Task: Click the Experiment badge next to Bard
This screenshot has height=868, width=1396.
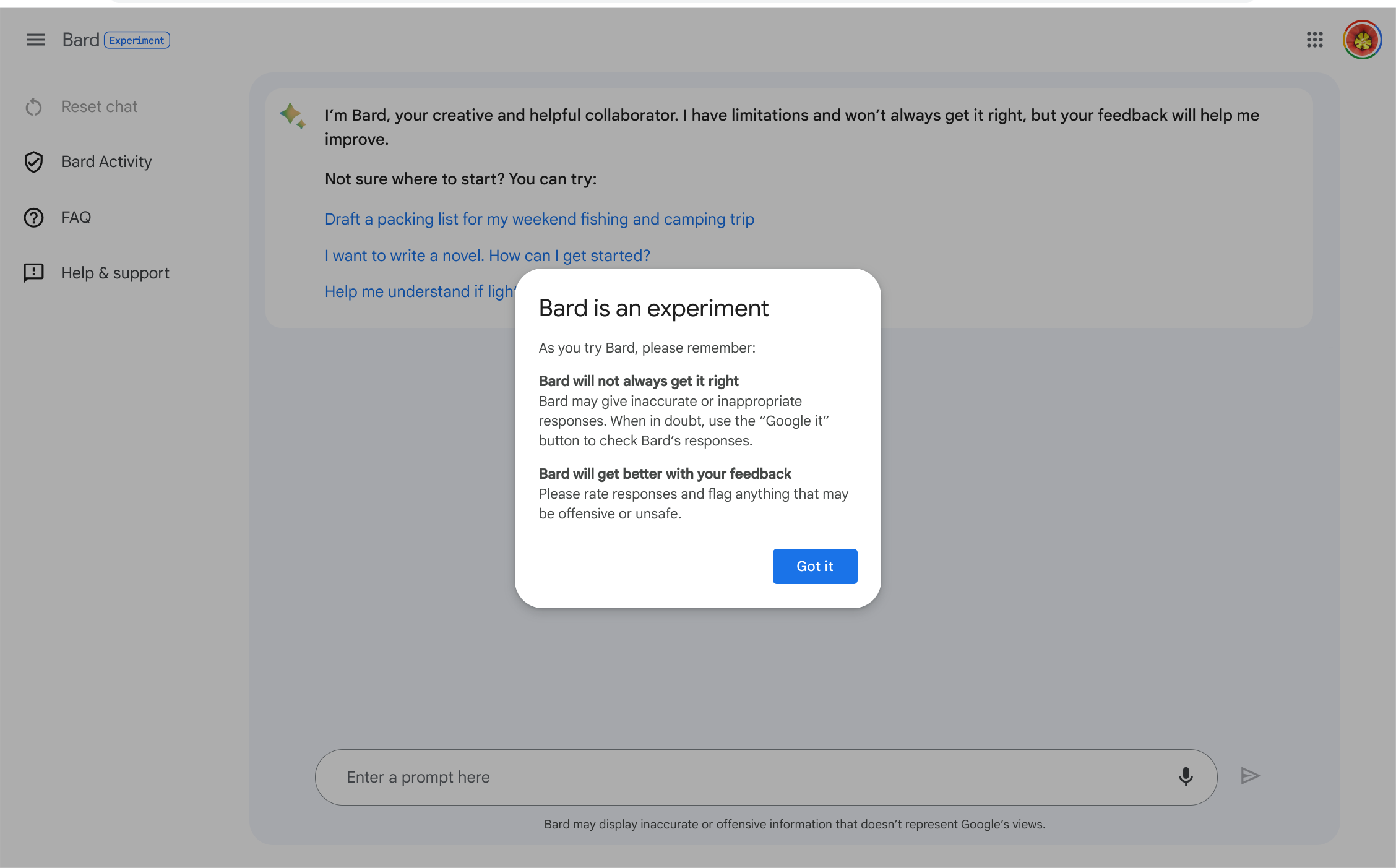Action: (137, 40)
